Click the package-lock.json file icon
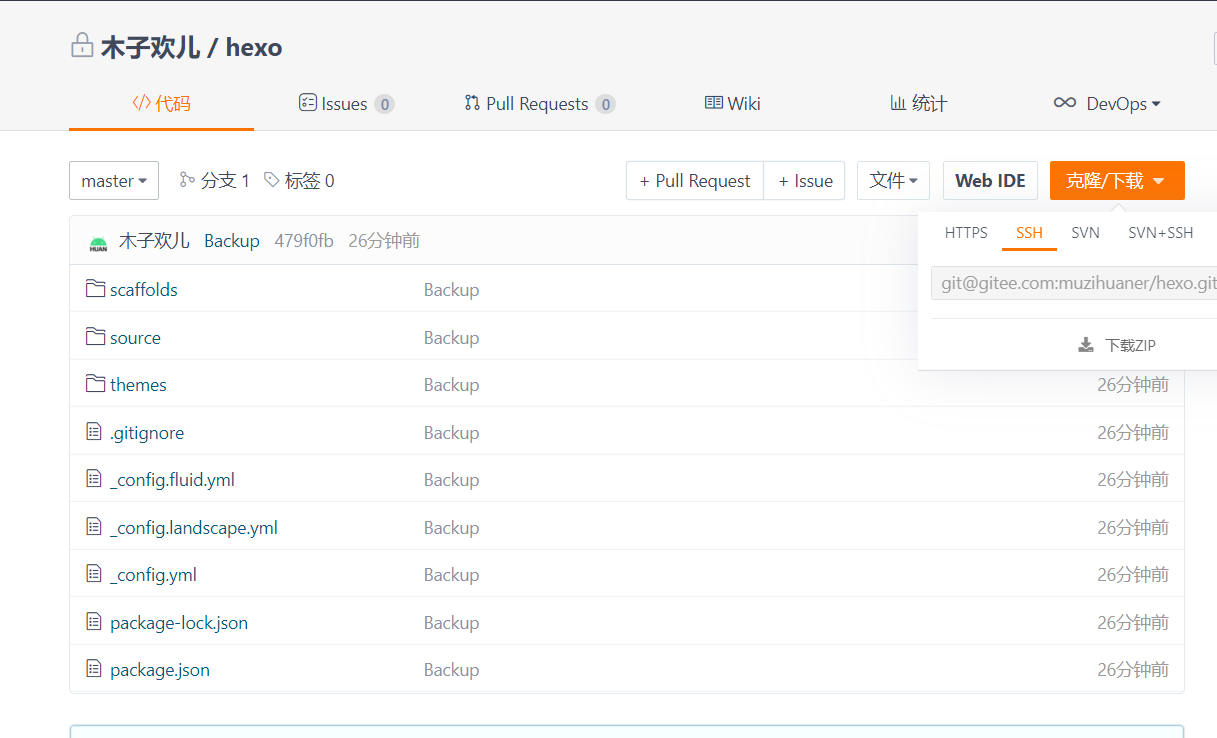The image size is (1217, 738). [94, 622]
